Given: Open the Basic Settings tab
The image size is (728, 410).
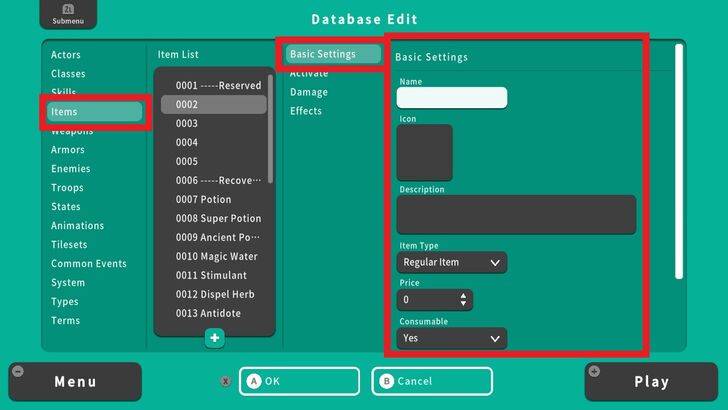Looking at the screenshot, I should (330, 54).
